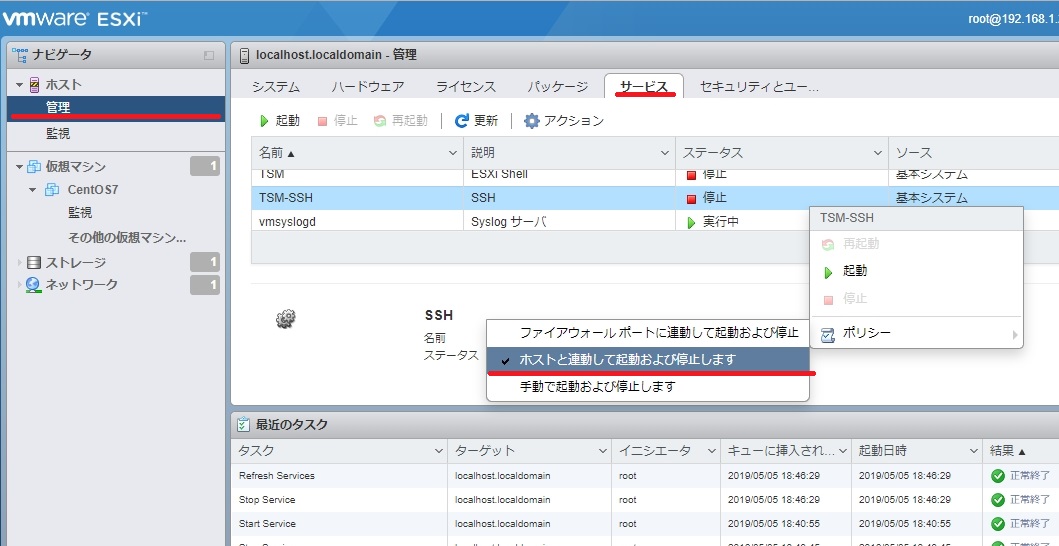Image resolution: width=1059 pixels, height=546 pixels.
Task: Click the success check icon for Stop Service task
Action: (x=998, y=500)
